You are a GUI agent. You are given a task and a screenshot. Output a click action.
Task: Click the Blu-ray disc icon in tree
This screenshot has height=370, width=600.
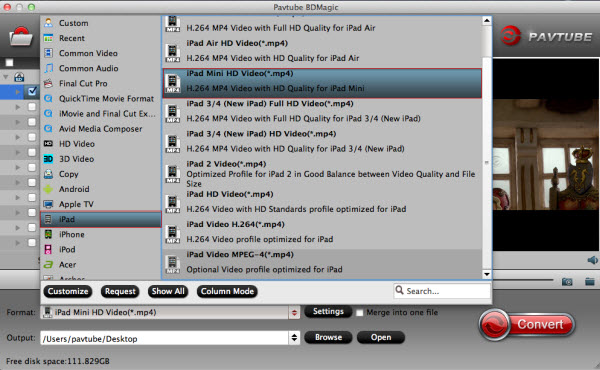19,77
